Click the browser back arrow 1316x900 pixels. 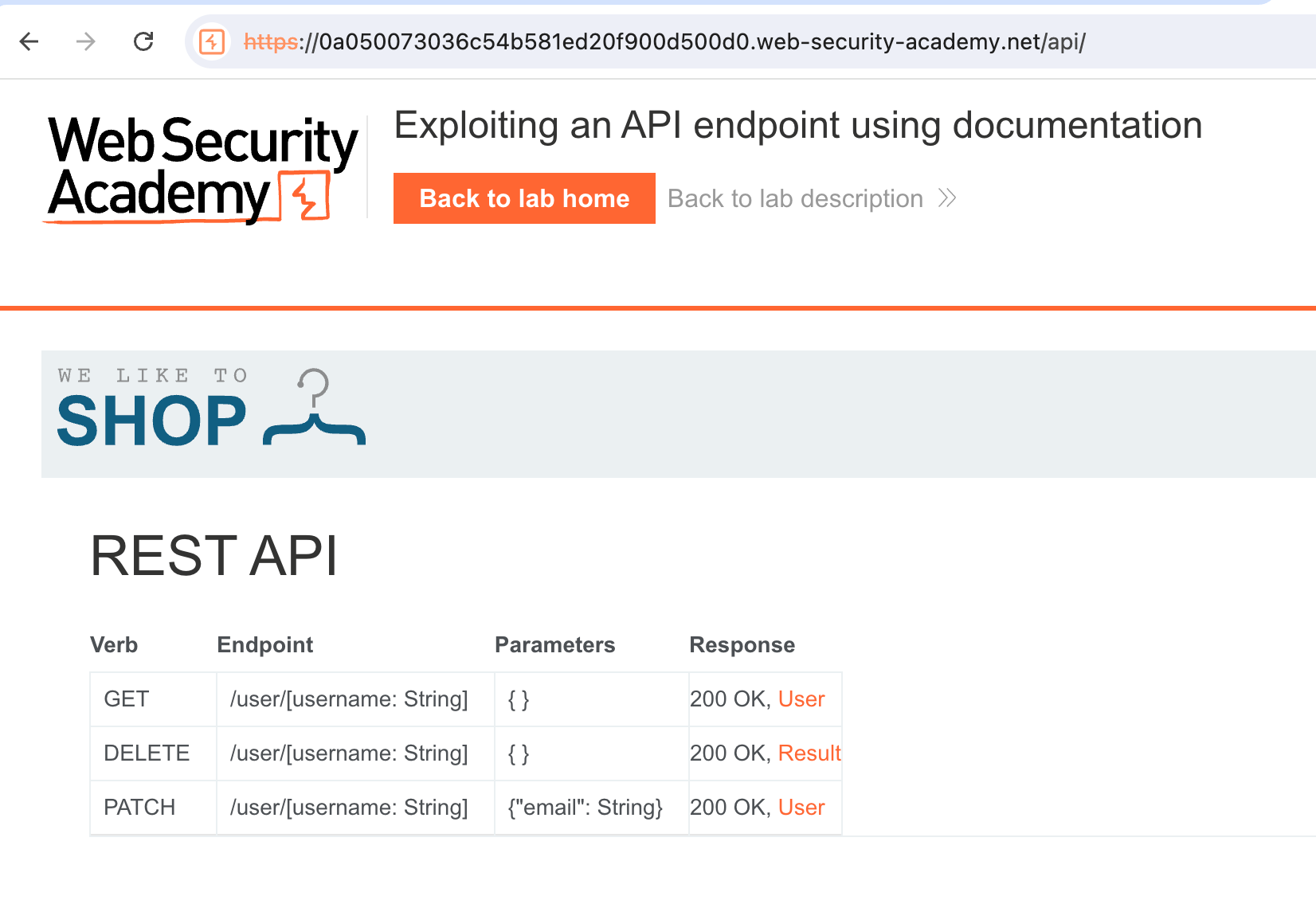click(x=29, y=41)
